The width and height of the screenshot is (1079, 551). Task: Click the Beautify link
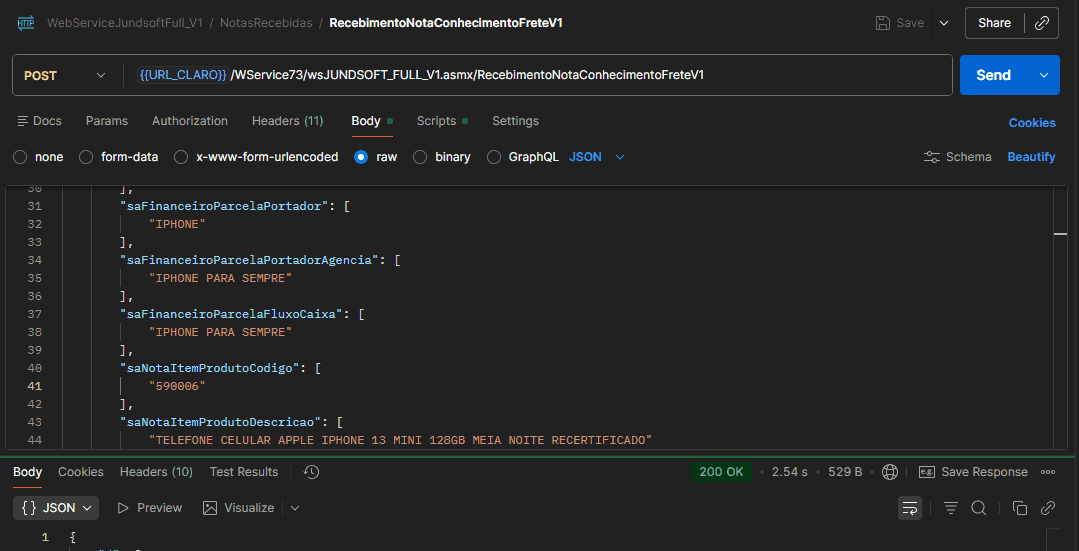point(1031,157)
